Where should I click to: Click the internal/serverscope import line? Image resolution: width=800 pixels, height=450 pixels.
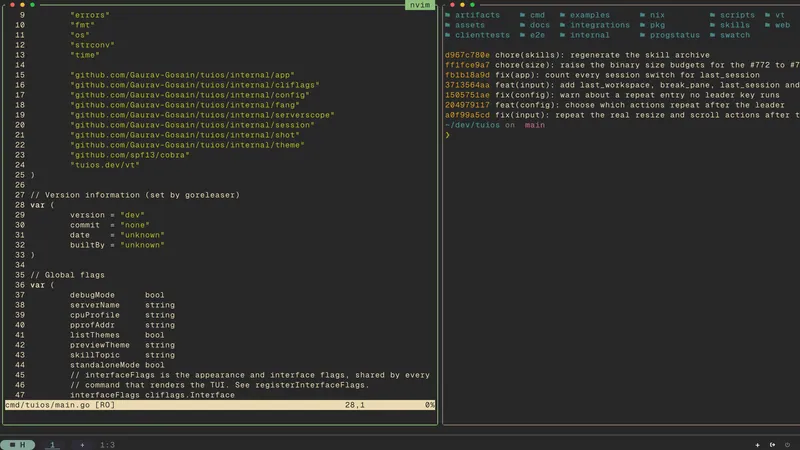click(202, 115)
